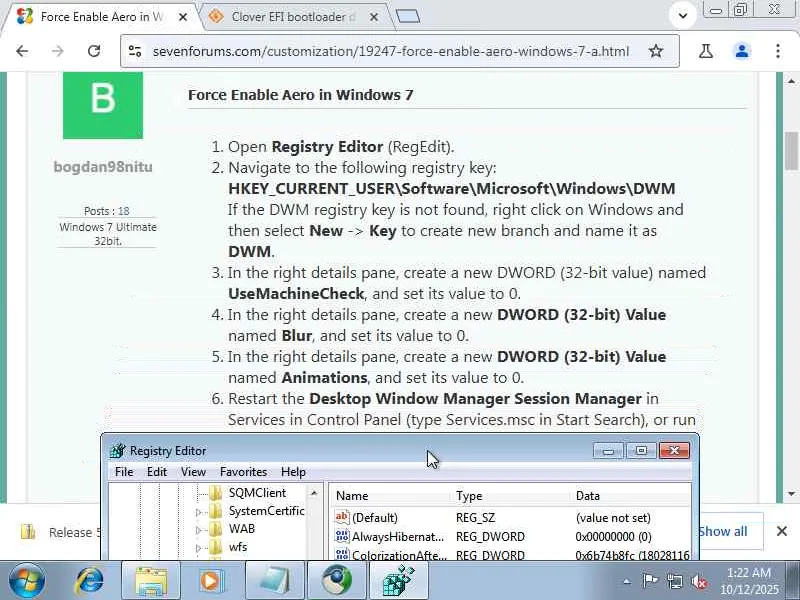The height and width of the screenshot is (600, 800).
Task: Click browser page scrollbar thumb
Action: coord(791,151)
